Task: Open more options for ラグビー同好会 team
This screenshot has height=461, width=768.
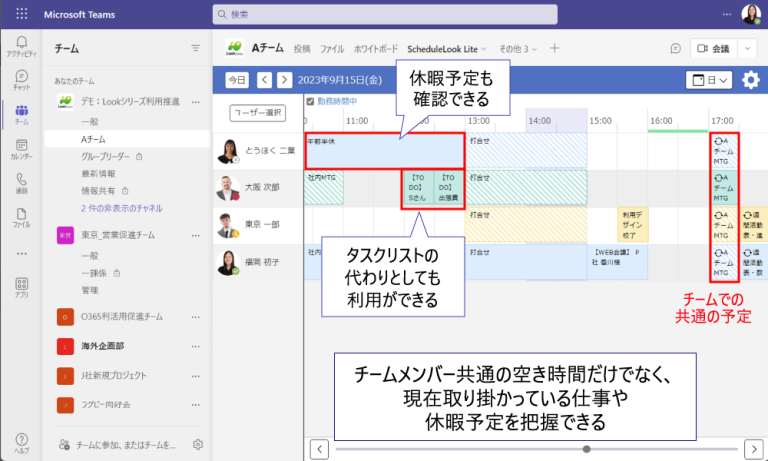Action: pyautogui.click(x=195, y=405)
